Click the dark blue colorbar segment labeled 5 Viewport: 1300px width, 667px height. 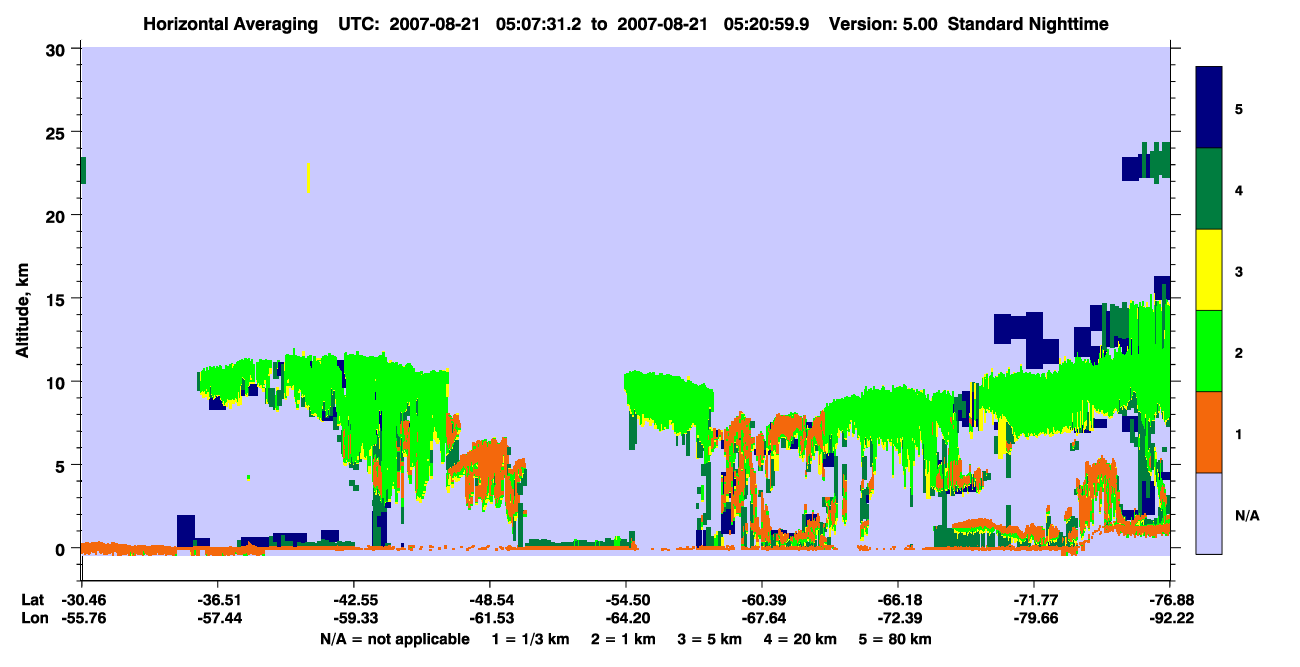click(1209, 108)
